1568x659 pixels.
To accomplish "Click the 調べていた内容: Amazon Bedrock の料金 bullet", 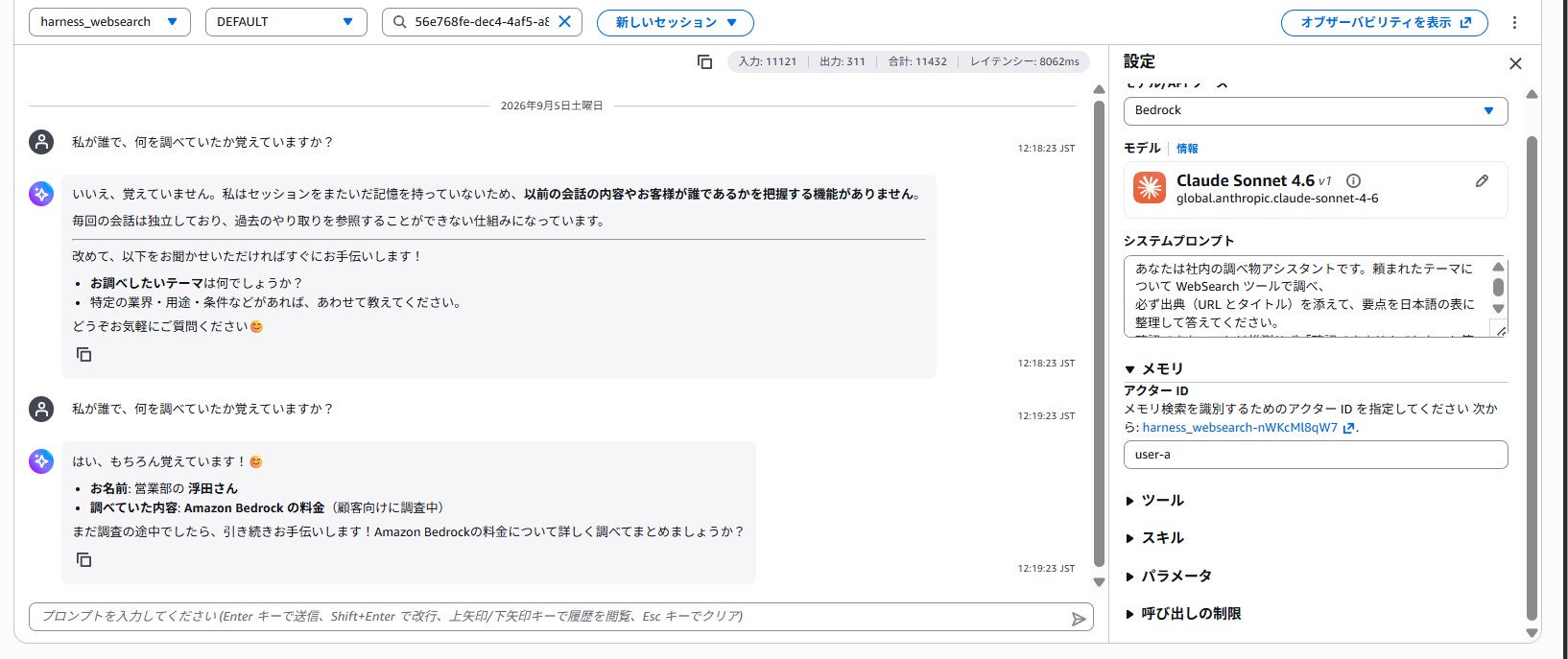I will tap(267, 508).
